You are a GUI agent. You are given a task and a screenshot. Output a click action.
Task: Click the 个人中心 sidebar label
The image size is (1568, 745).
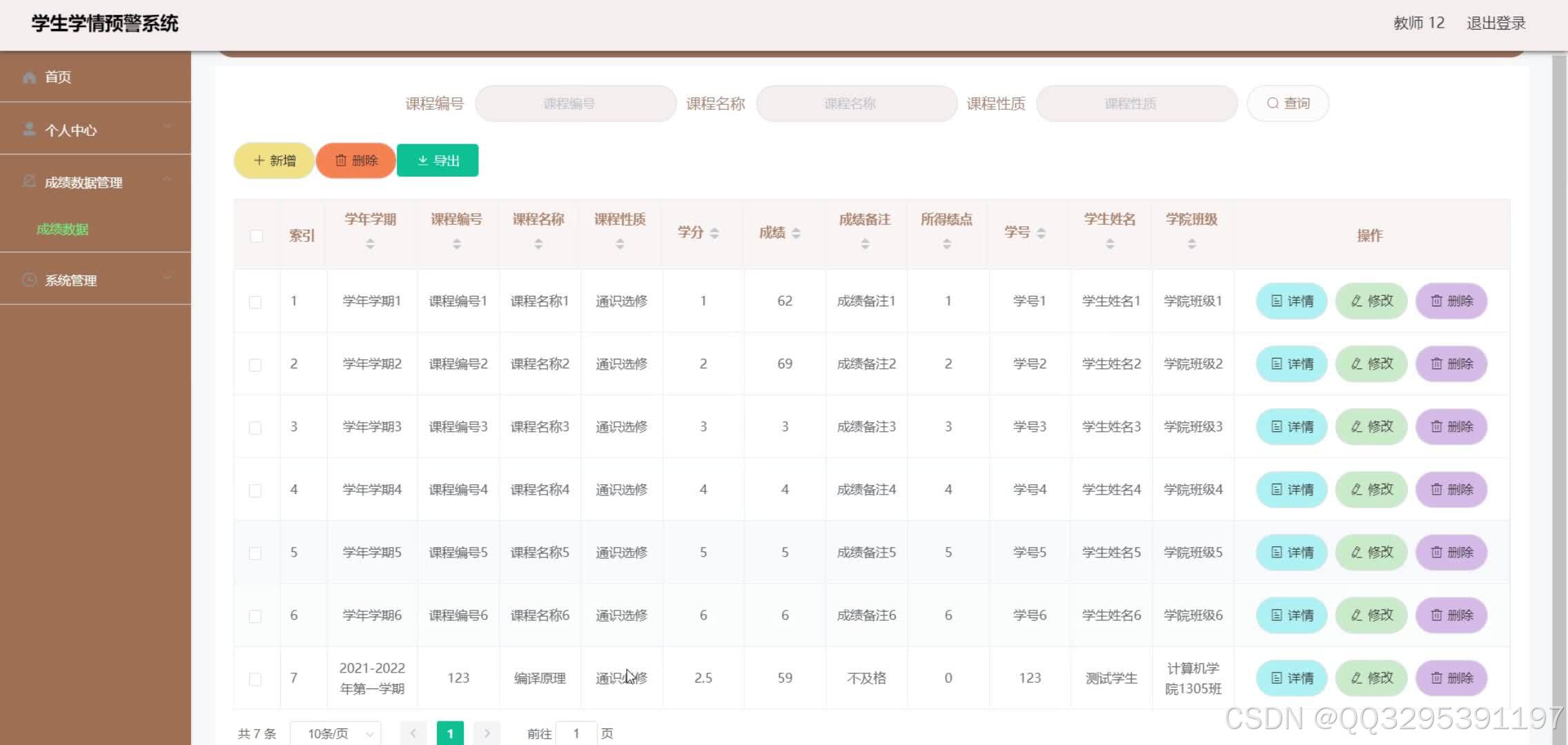pos(70,130)
